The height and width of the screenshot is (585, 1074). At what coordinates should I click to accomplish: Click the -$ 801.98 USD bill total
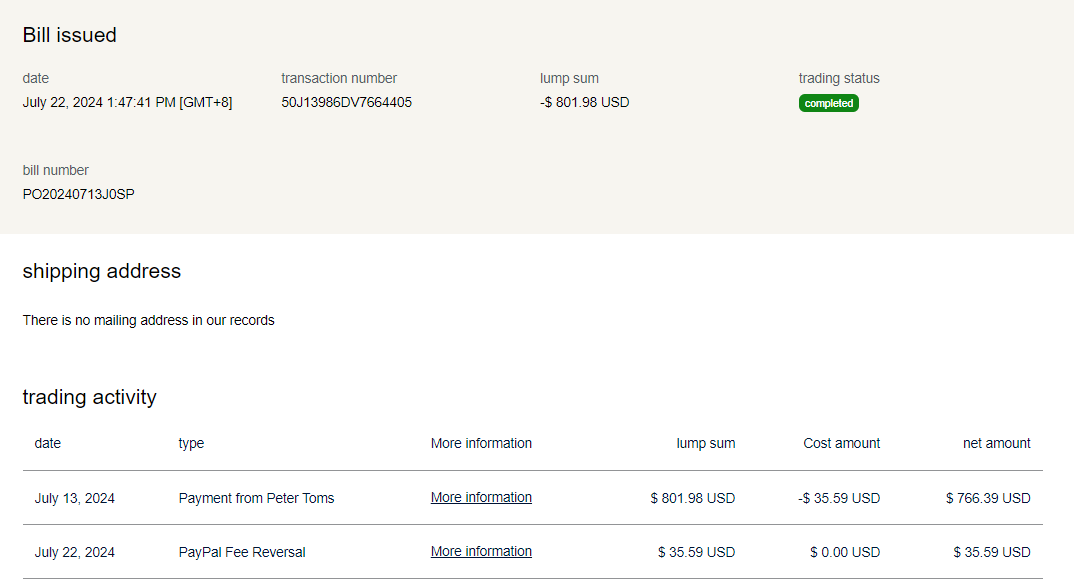[x=584, y=102]
